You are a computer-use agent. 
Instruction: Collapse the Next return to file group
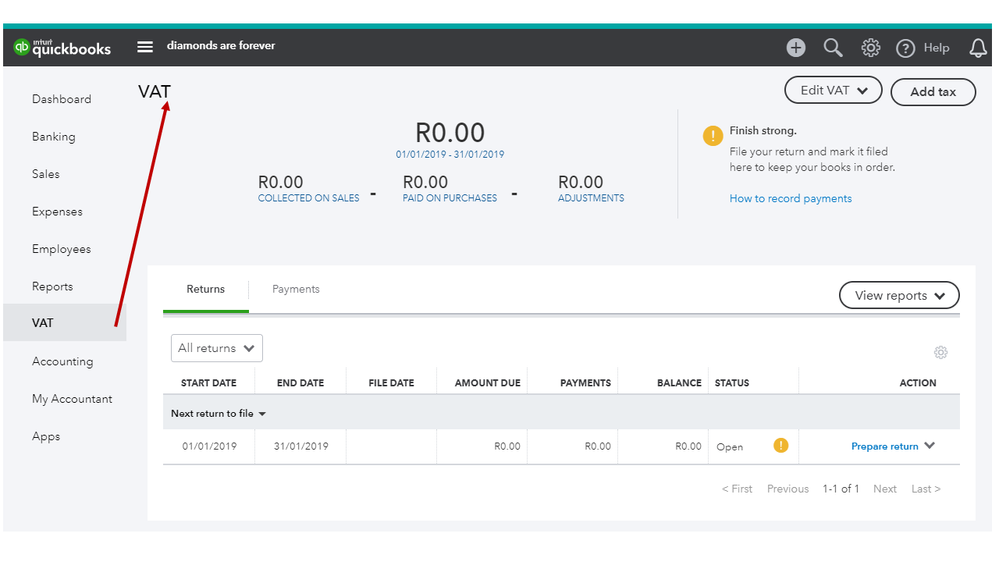pos(262,414)
